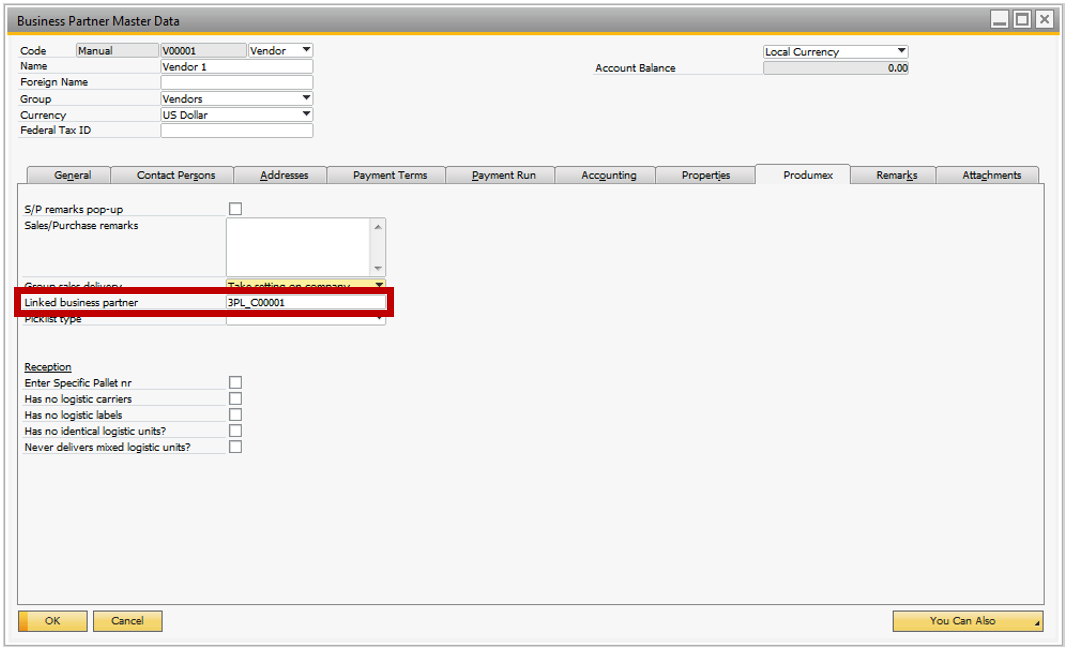Select the Attachments tab
The height and width of the screenshot is (650, 1068).
coord(991,175)
